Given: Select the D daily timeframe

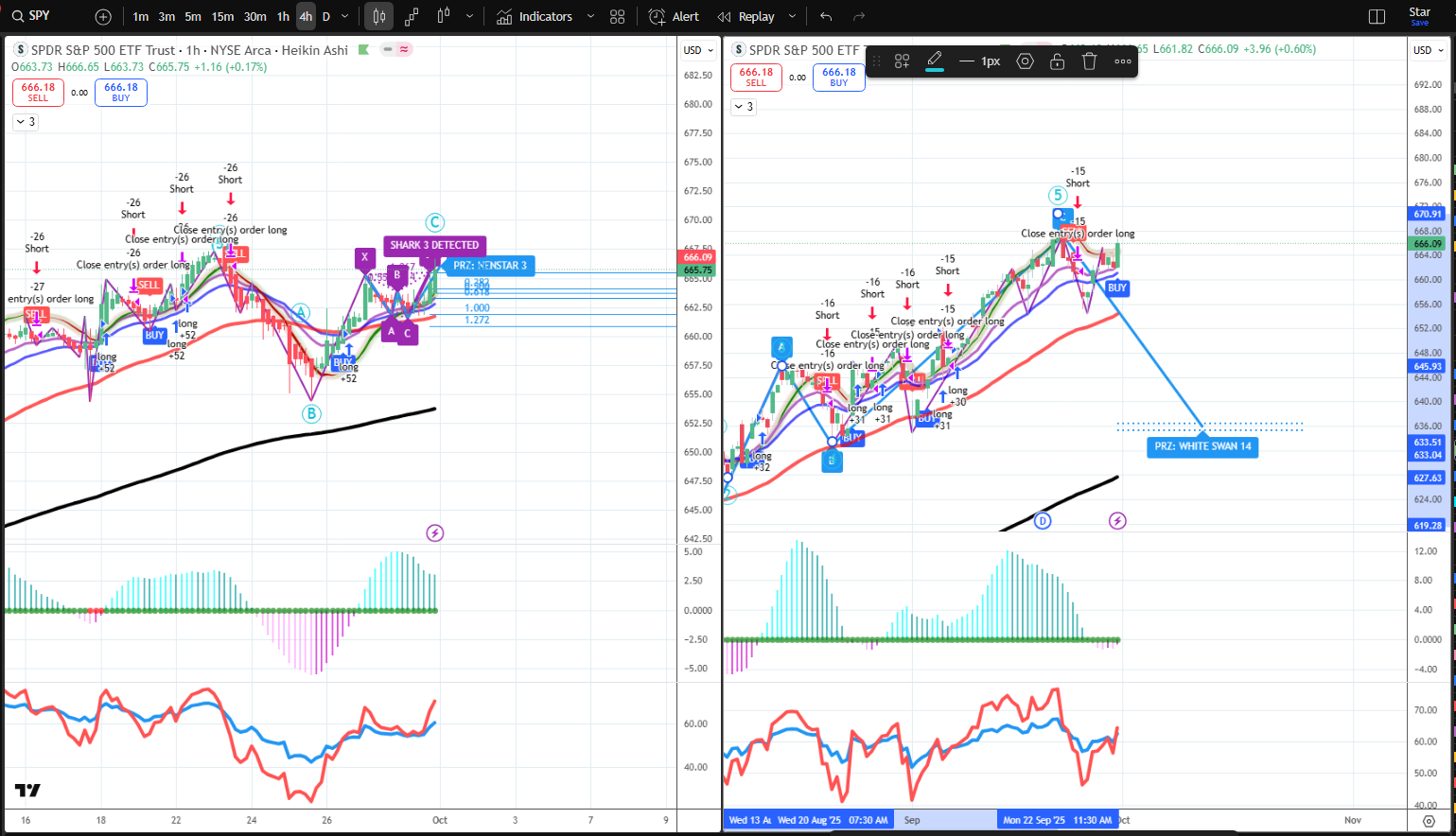Looking at the screenshot, I should click(326, 17).
